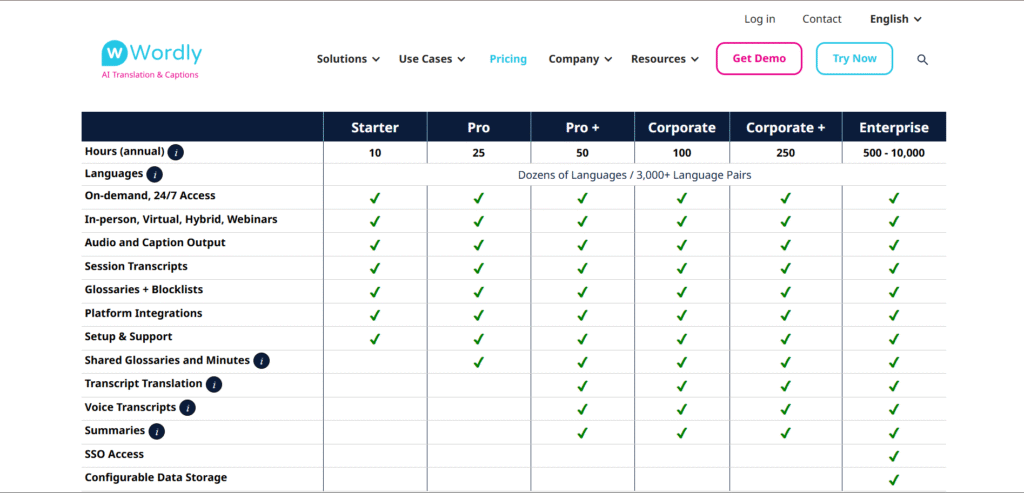The width and height of the screenshot is (1024, 493).
Task: Open the search magnifier icon
Action: [x=922, y=59]
